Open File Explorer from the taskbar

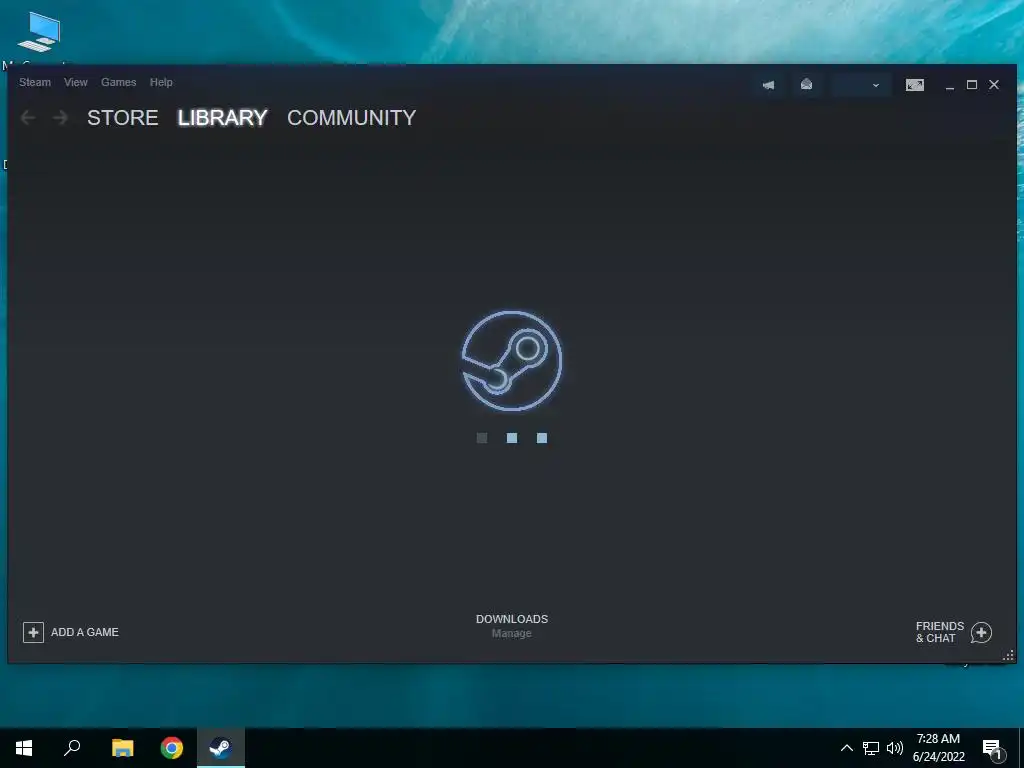point(122,748)
